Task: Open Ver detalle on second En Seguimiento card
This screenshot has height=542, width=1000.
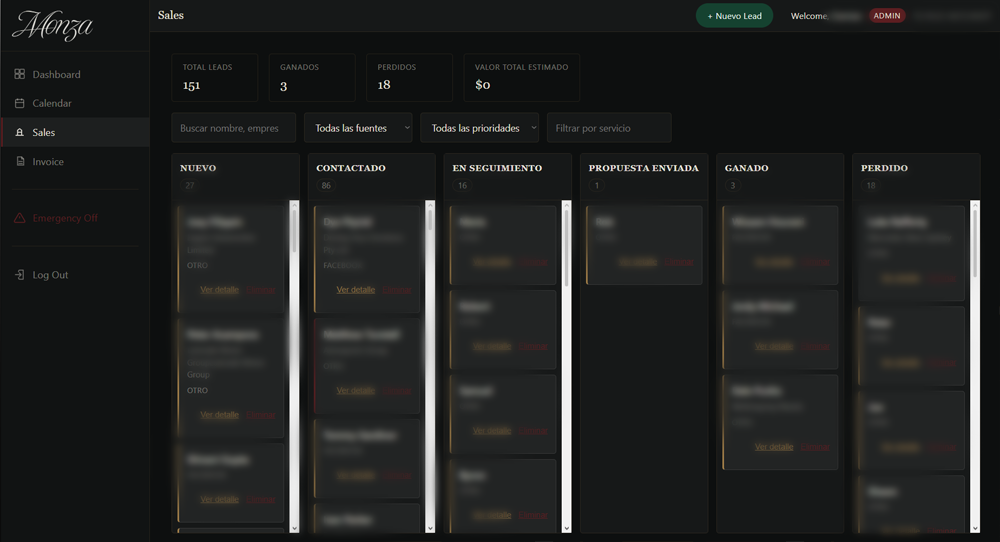Action: 492,346
